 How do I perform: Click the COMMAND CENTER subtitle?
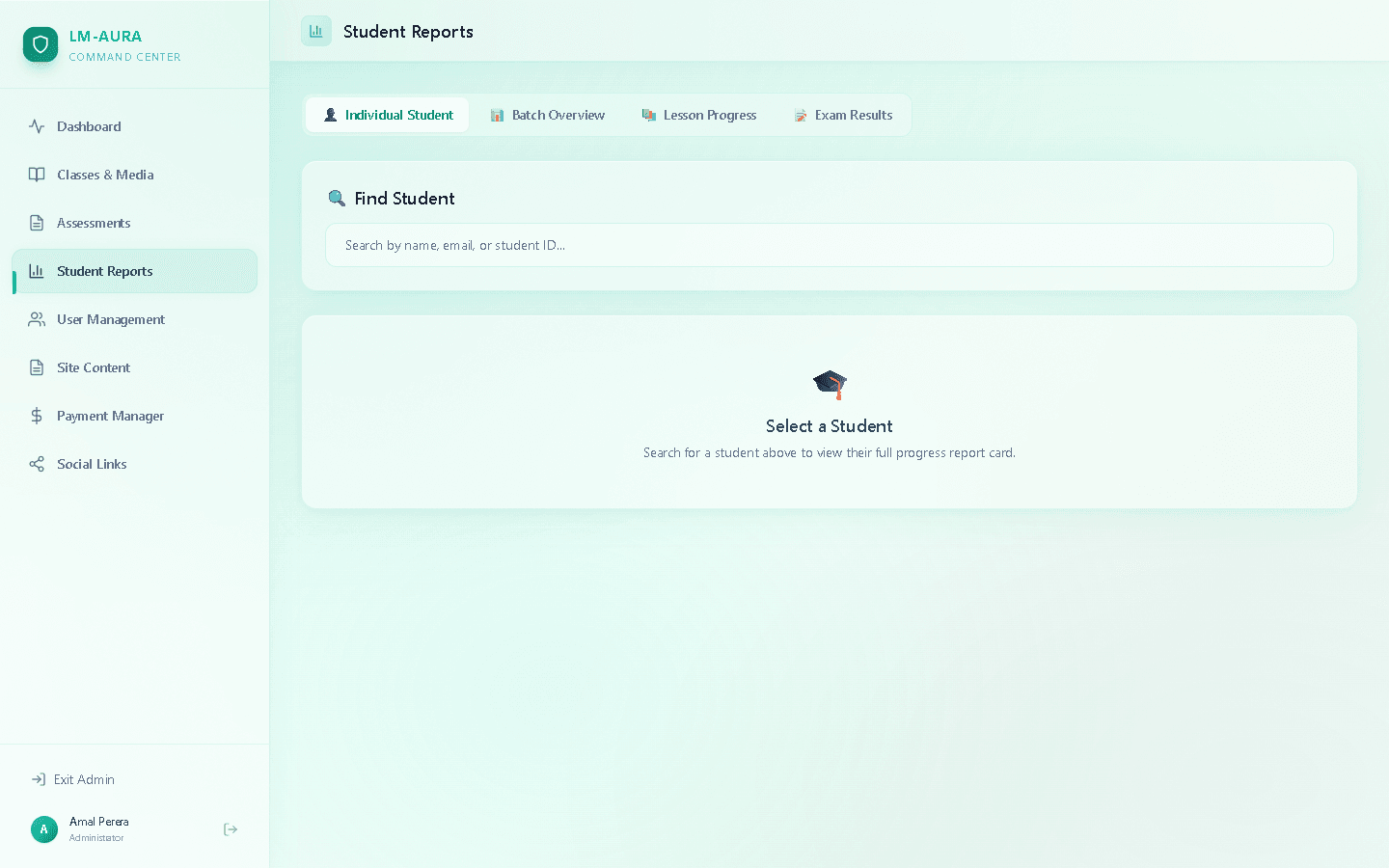(125, 57)
